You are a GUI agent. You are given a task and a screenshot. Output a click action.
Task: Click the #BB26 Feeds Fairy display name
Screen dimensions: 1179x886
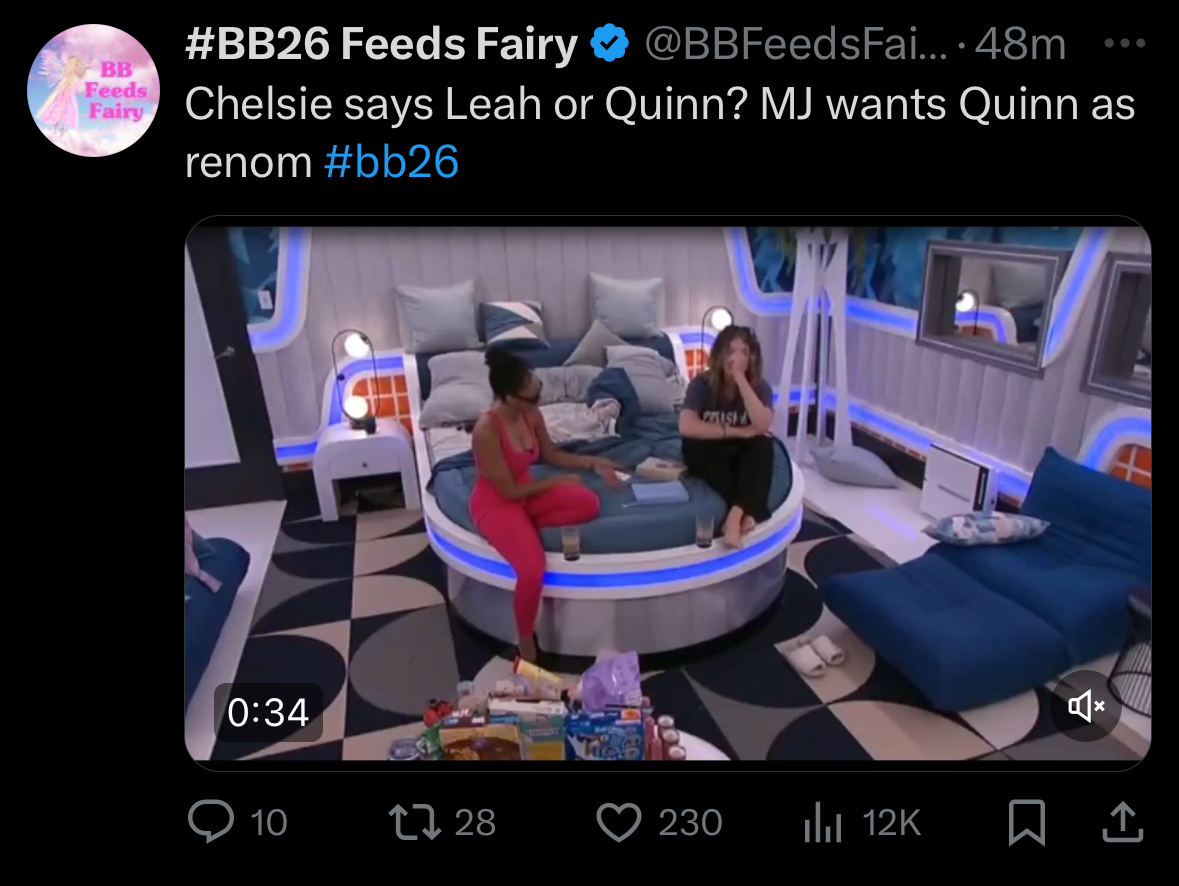tap(381, 44)
